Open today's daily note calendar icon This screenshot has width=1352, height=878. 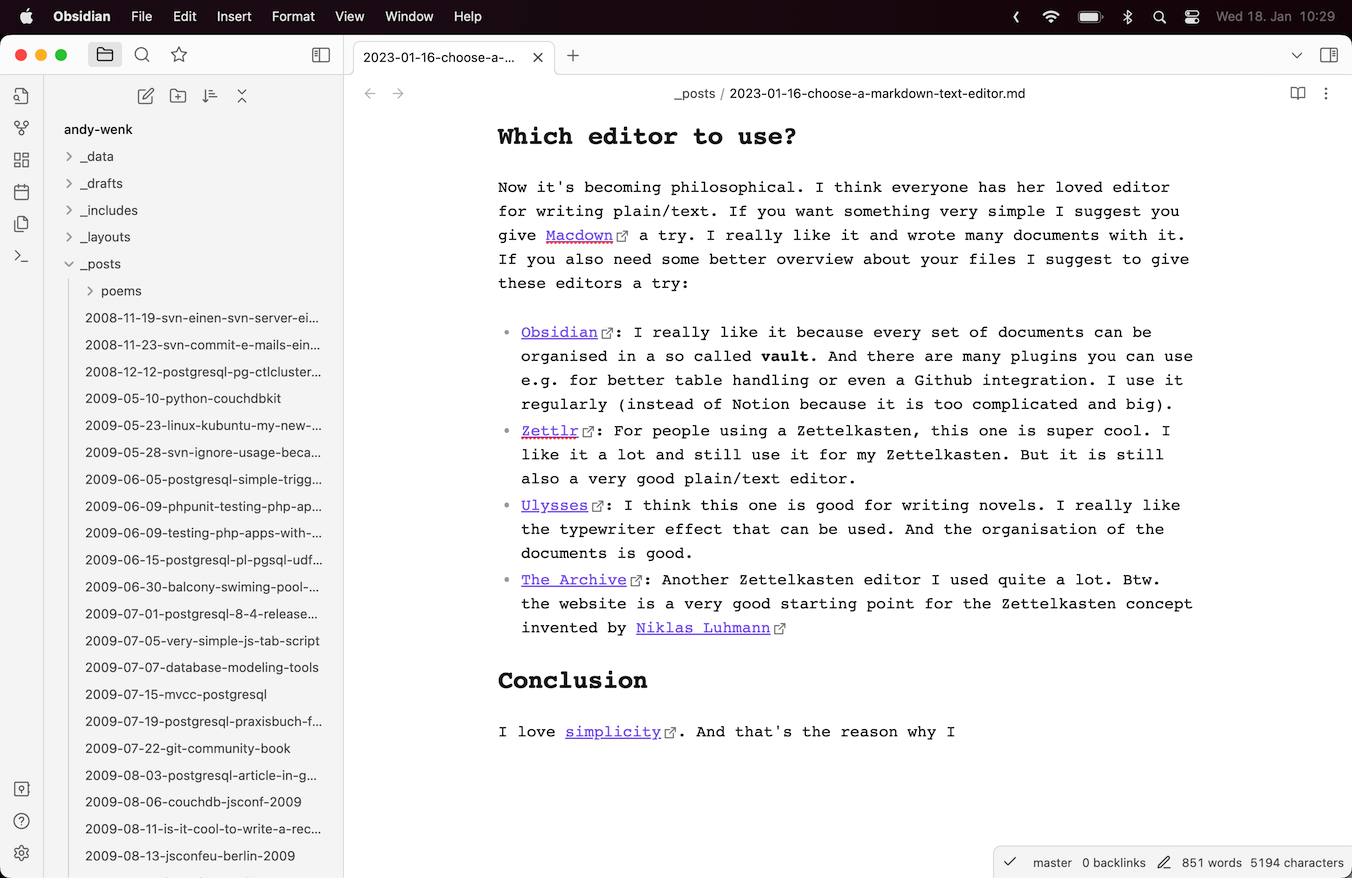[21, 192]
